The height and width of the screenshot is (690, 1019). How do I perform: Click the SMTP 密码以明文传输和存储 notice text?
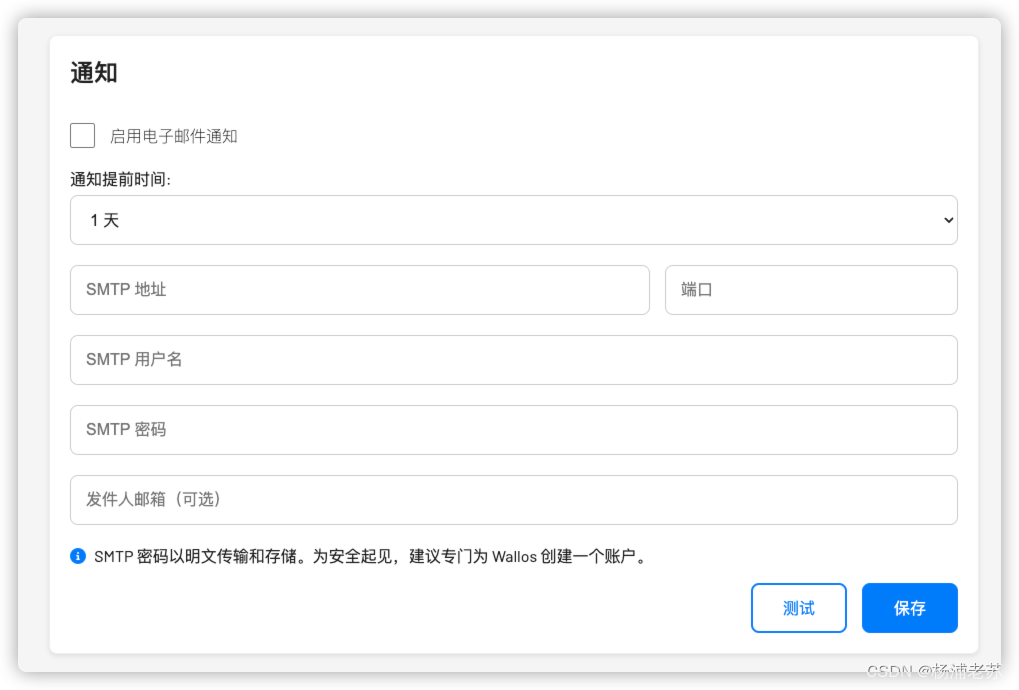point(370,556)
